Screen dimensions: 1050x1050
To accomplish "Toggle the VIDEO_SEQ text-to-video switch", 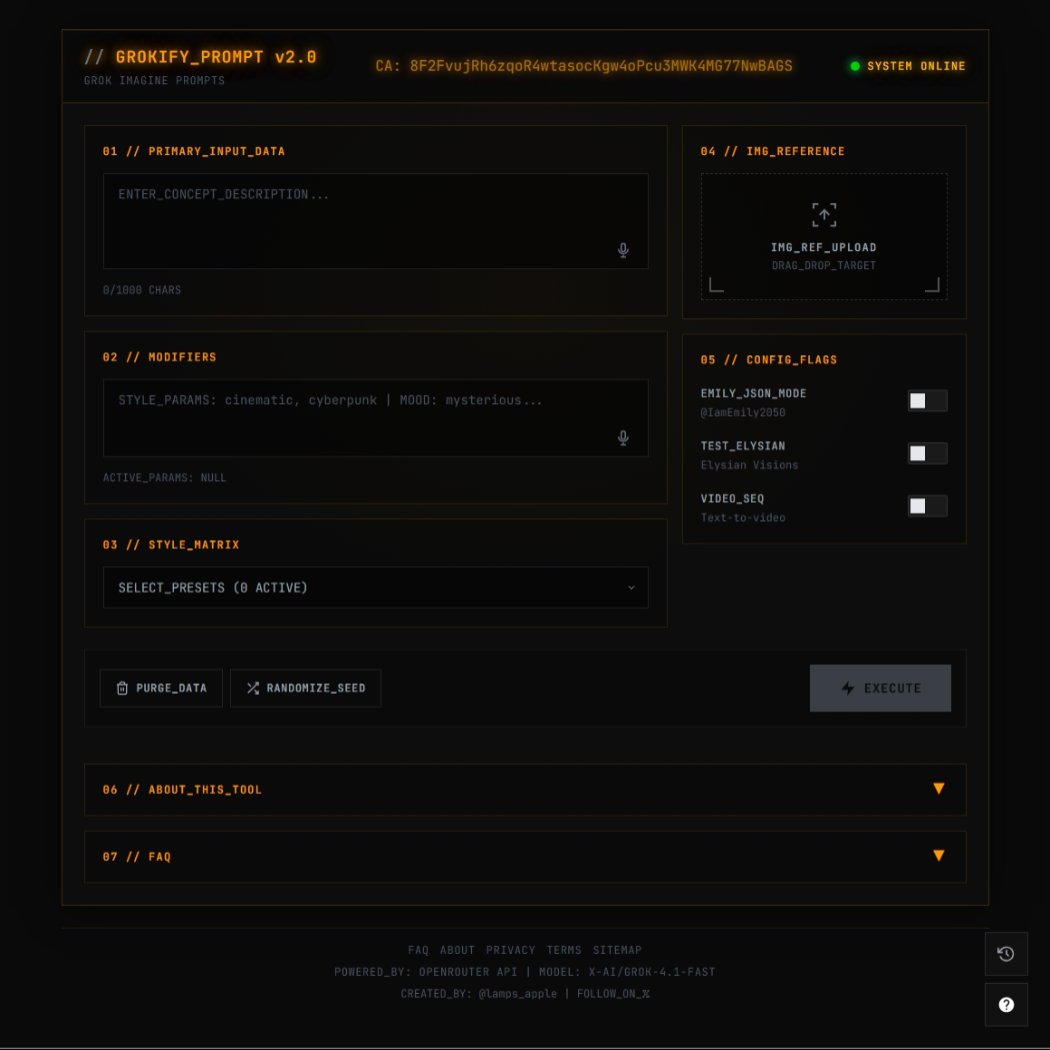I will pos(927,506).
